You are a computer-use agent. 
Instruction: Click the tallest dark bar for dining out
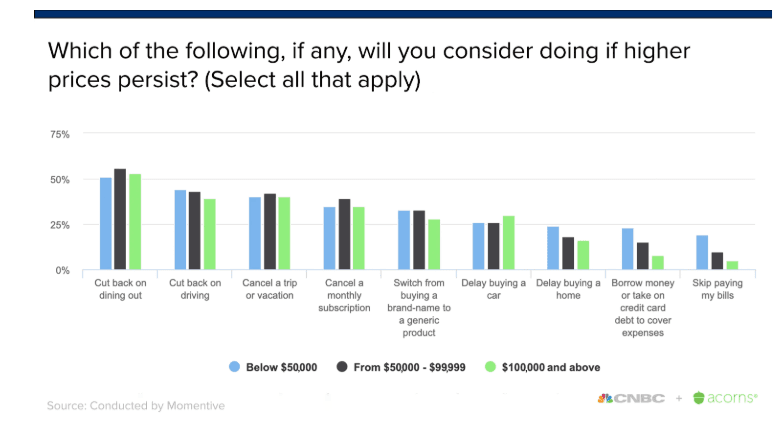(120, 219)
